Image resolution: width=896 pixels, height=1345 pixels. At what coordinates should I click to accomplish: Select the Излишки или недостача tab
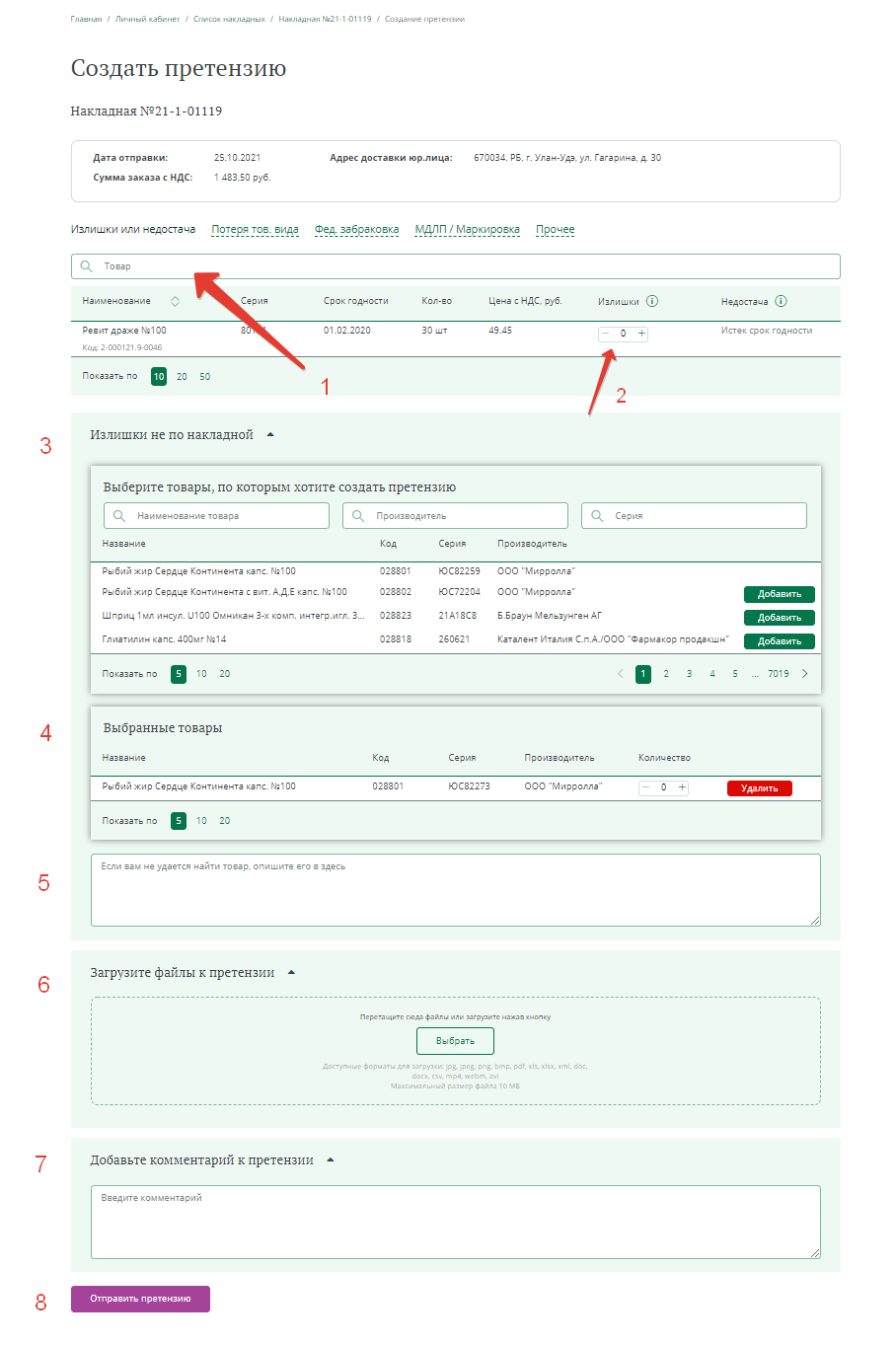click(x=133, y=229)
